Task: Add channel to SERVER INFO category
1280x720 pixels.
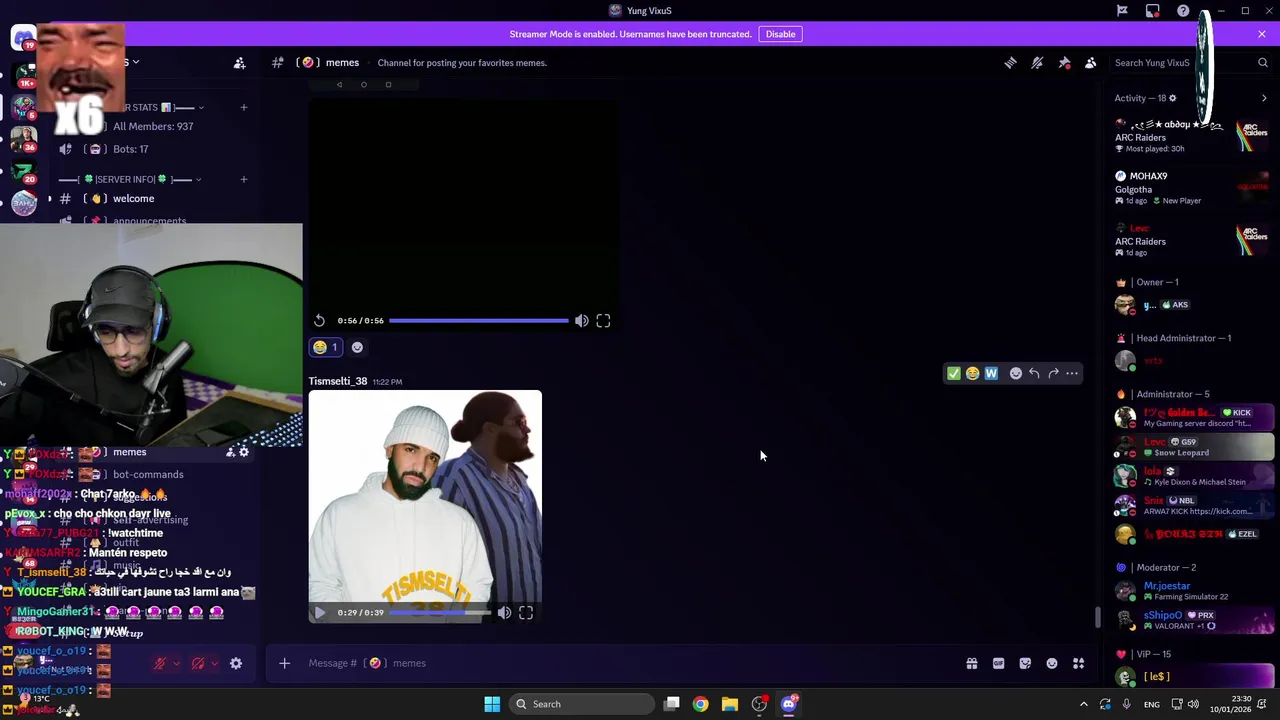Action: [x=243, y=179]
